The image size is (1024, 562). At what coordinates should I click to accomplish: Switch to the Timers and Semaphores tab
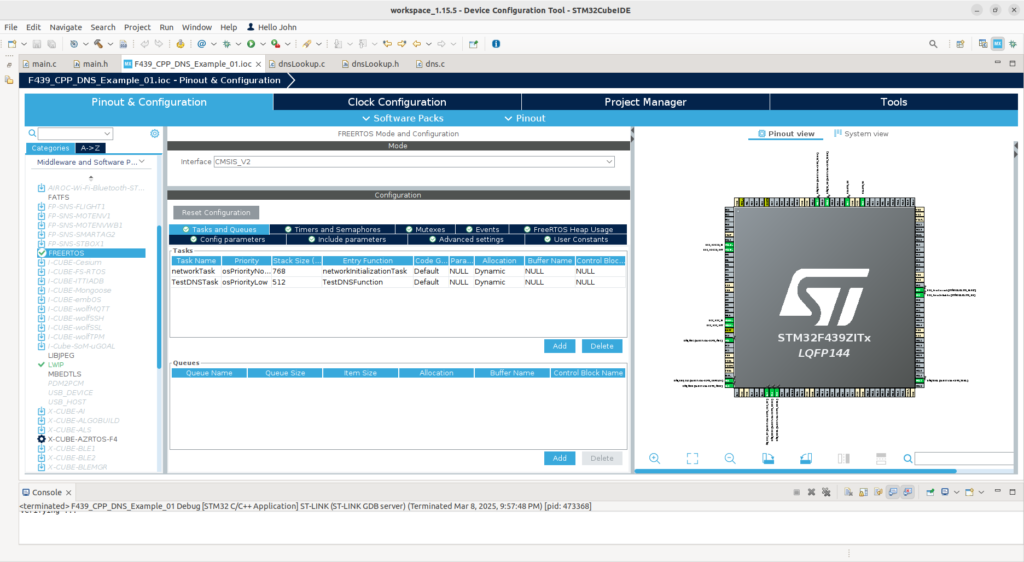tap(332, 229)
